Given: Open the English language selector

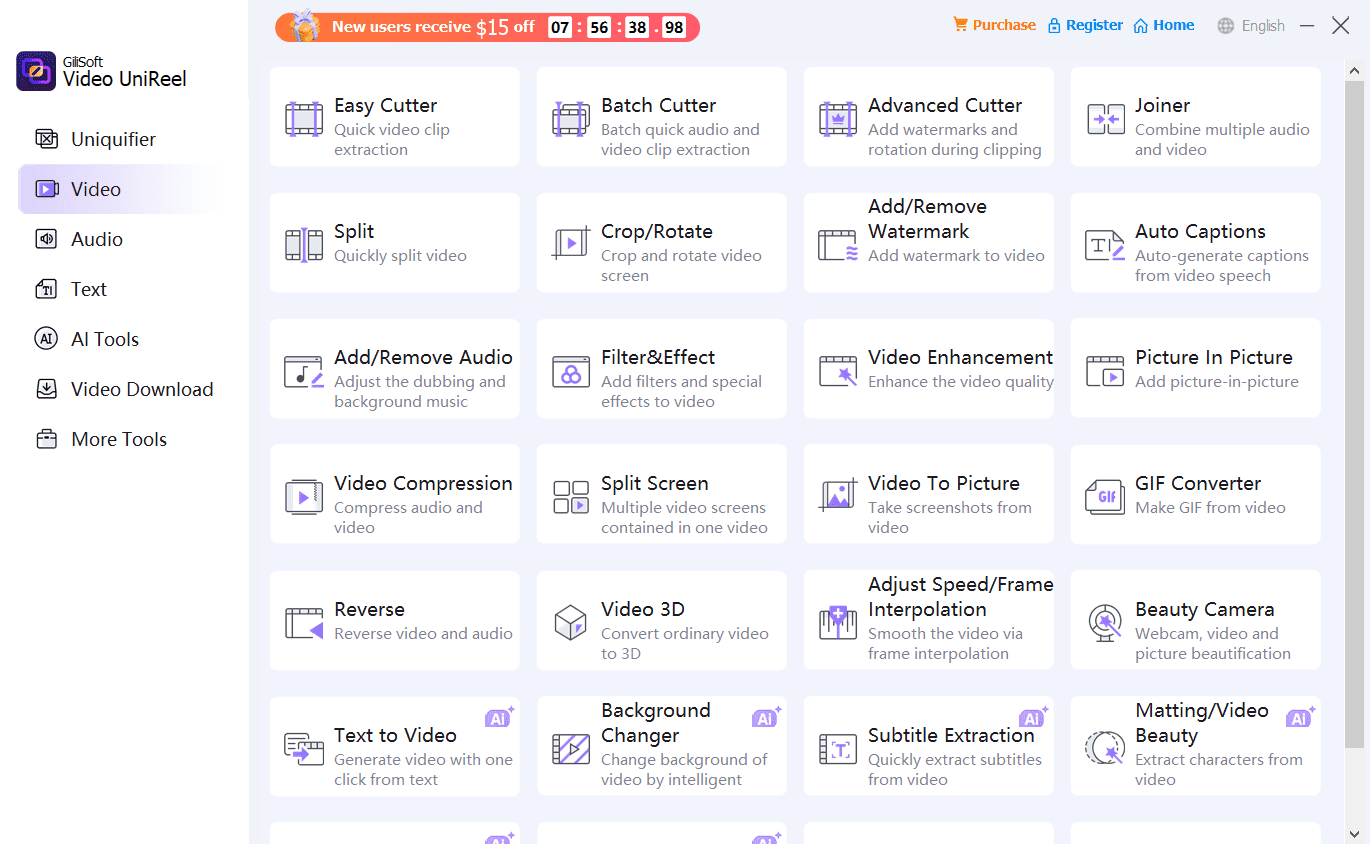Looking at the screenshot, I should [x=1251, y=26].
